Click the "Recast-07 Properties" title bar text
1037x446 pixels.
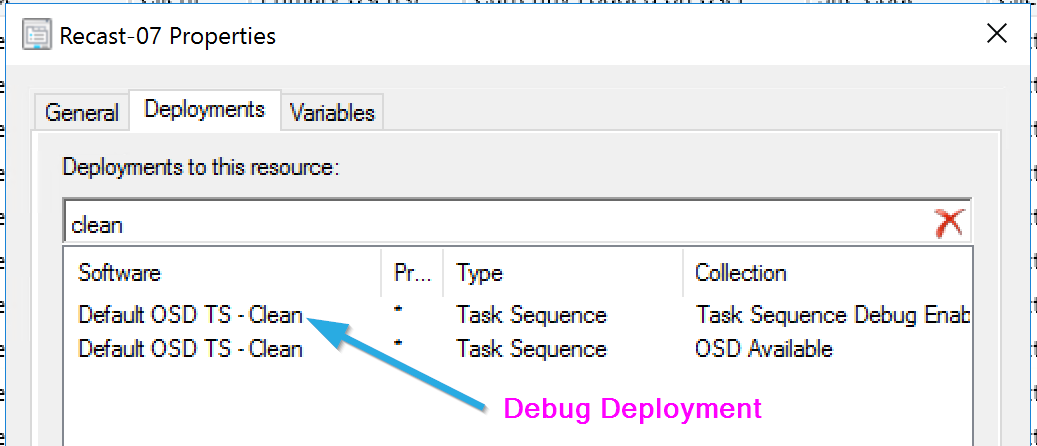coord(168,37)
